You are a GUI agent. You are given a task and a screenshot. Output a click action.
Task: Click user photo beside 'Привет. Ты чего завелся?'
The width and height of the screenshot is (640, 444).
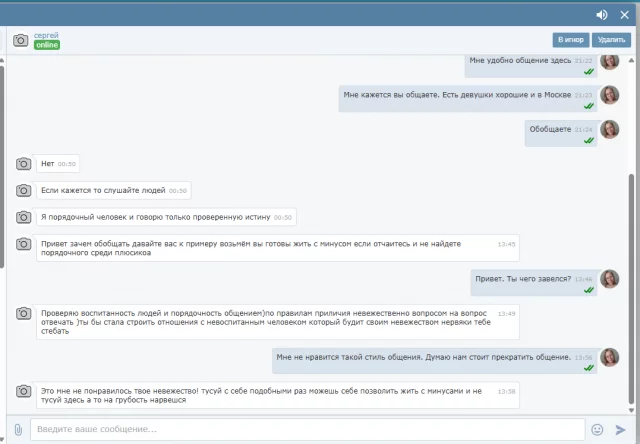(x=609, y=279)
